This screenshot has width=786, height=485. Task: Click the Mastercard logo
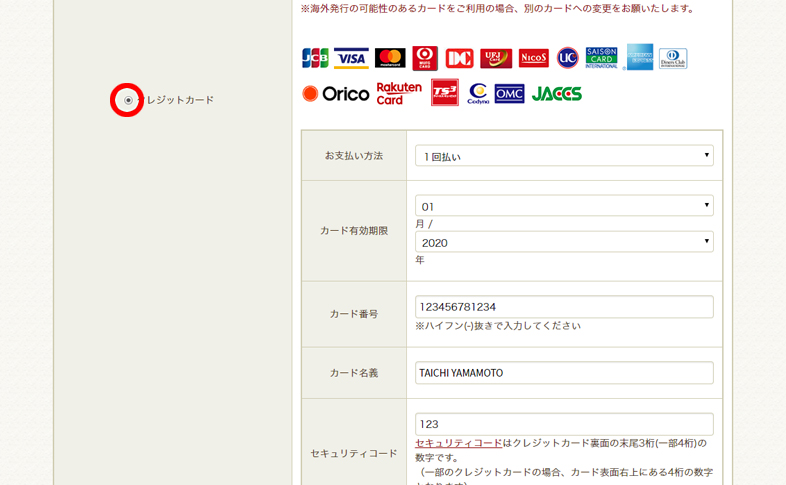click(x=390, y=58)
